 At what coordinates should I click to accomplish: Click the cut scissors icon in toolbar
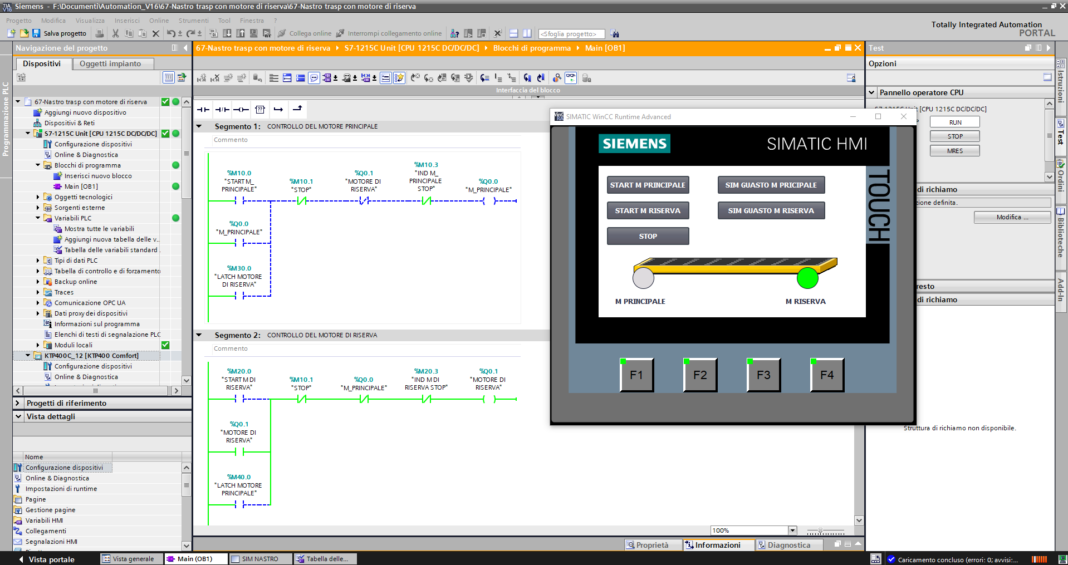click(117, 33)
